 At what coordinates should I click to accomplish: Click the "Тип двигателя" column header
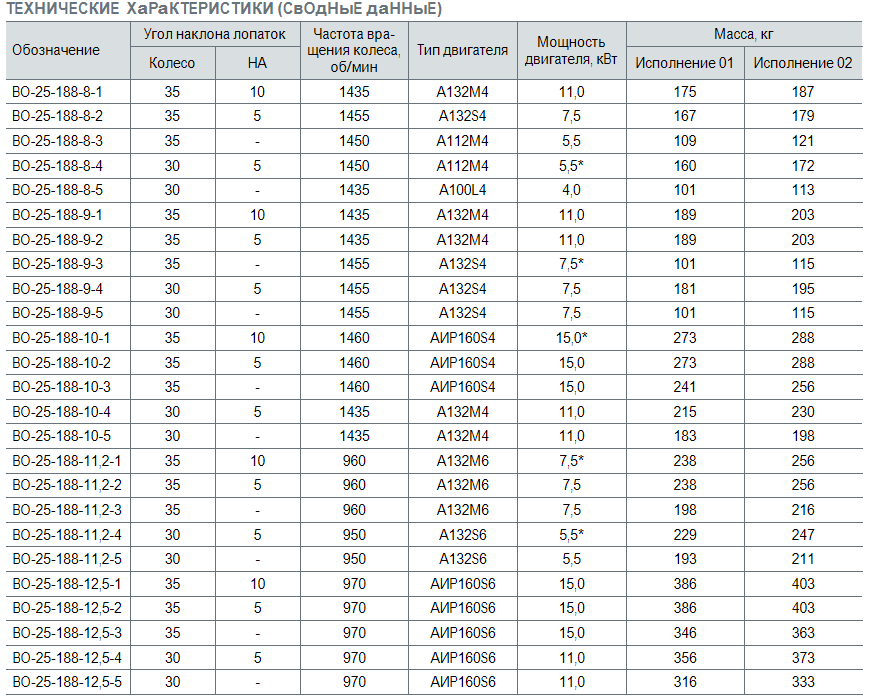462,50
